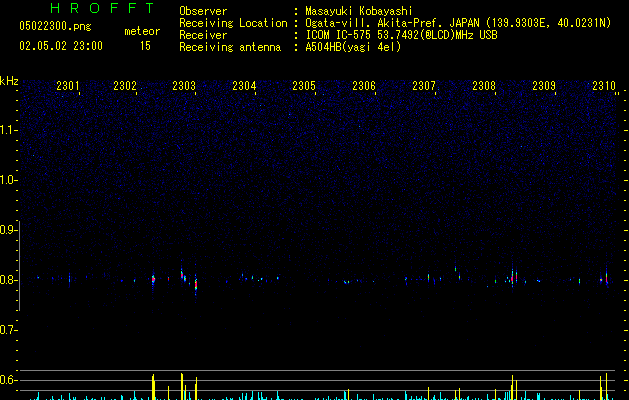629x400 pixels.
Task: Click the Receiving Location label
Action: [233, 23]
